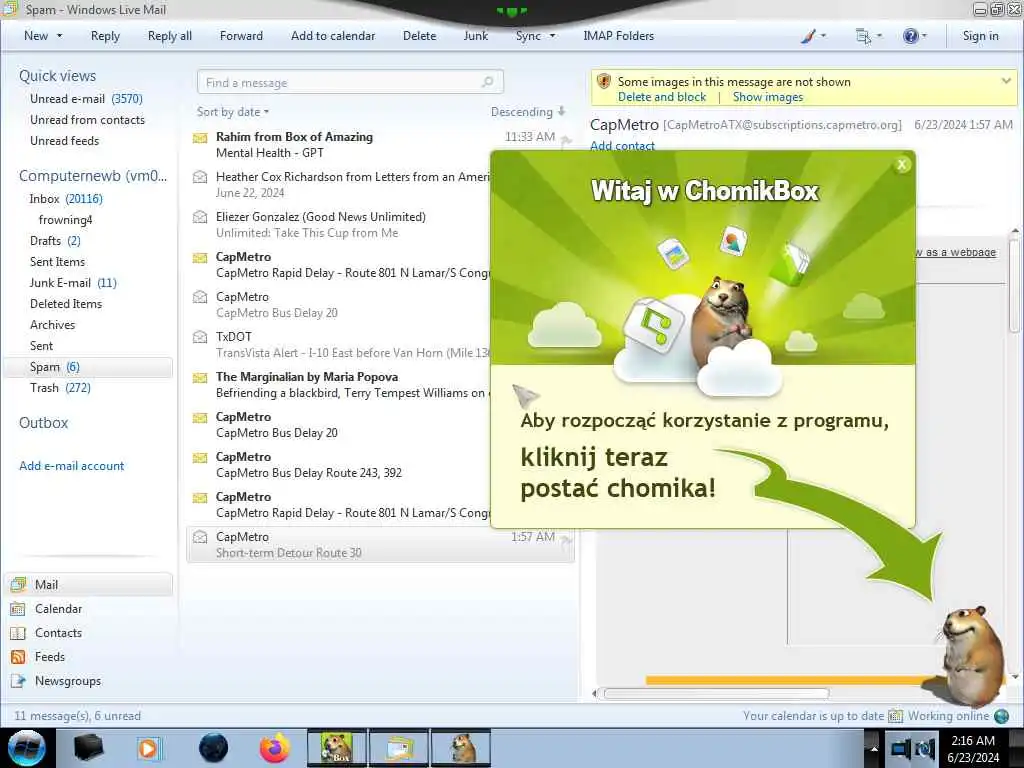Switch to Contacts pane

(x=58, y=633)
